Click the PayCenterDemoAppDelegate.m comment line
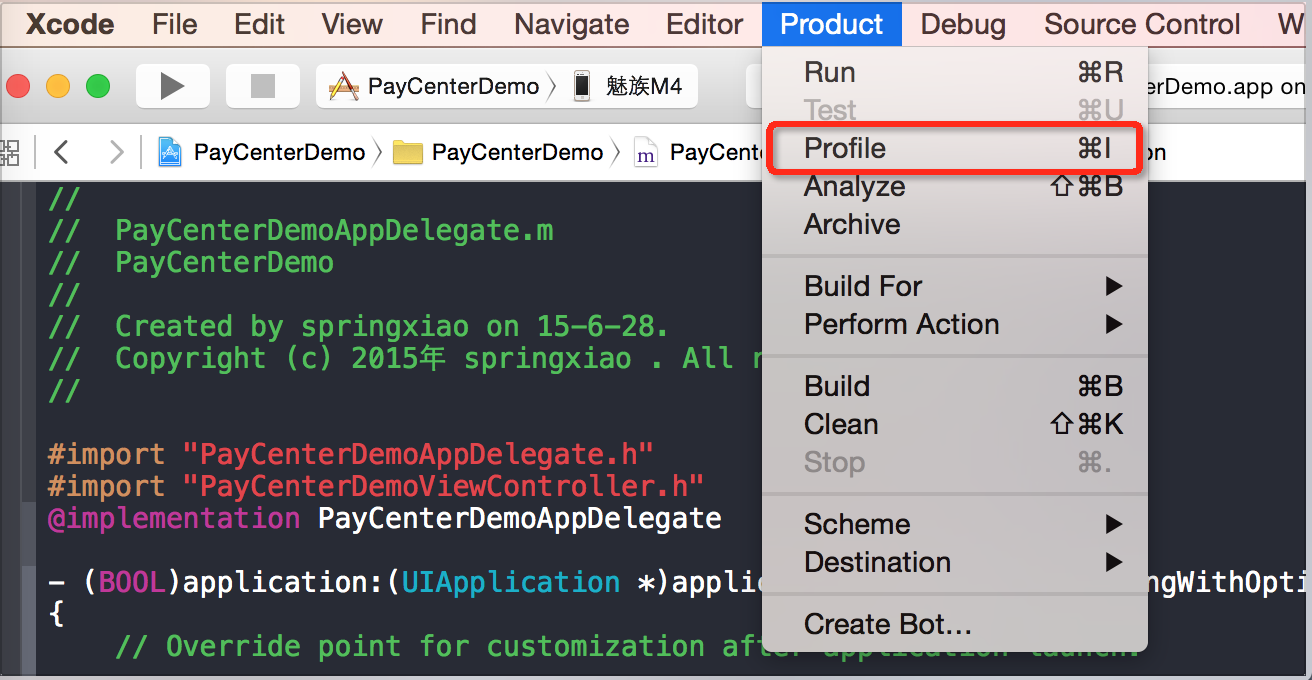 pos(301,230)
